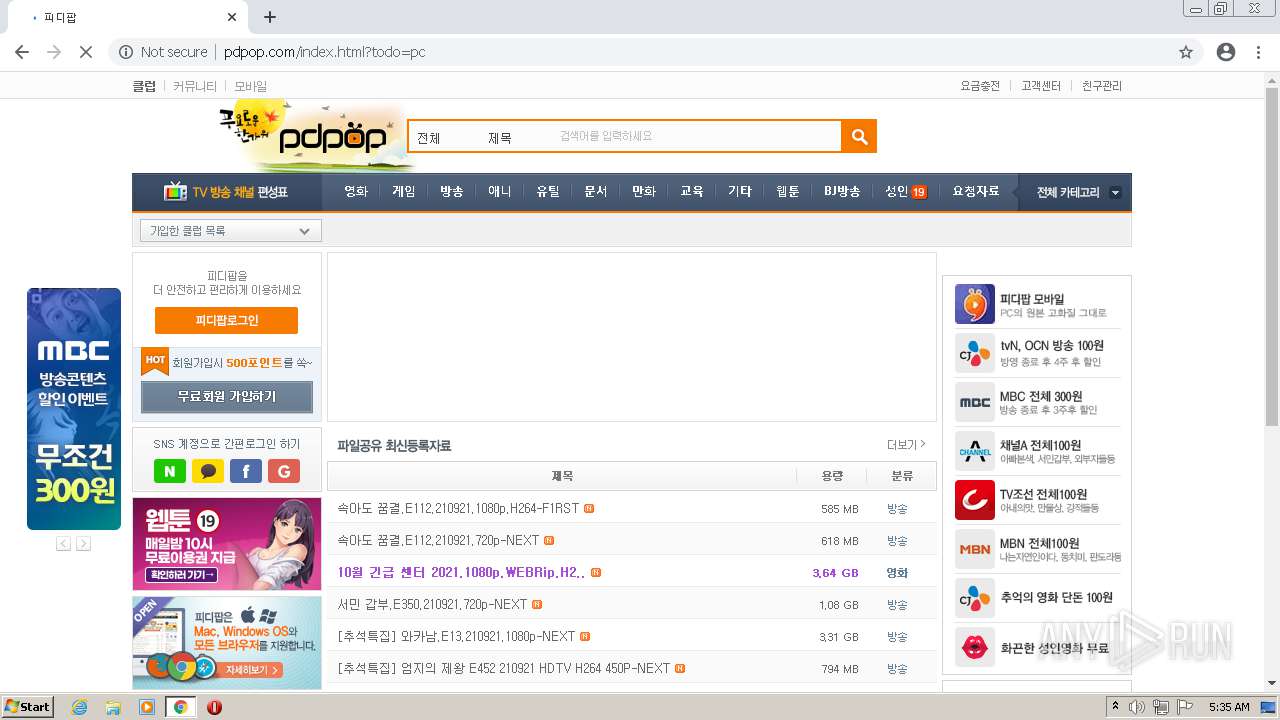Screen dimensions: 1280x720
Task: Select 애니 category menu
Action: 500,191
